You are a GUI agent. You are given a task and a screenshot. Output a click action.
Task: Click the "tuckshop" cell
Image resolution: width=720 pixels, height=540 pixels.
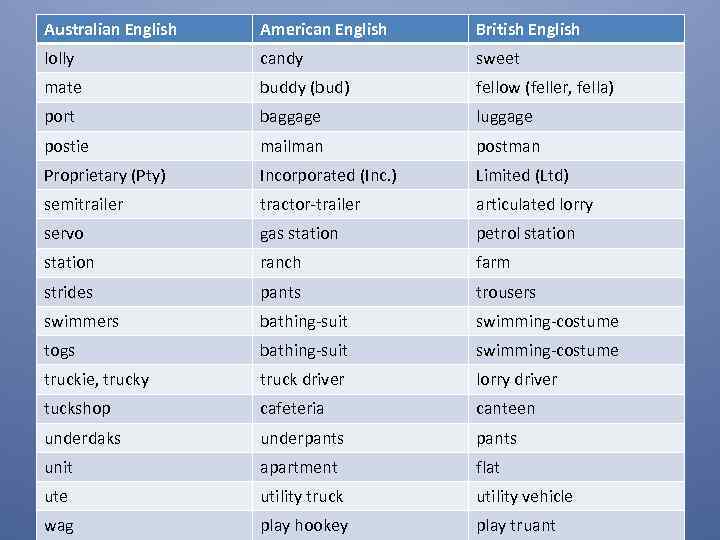77,408
